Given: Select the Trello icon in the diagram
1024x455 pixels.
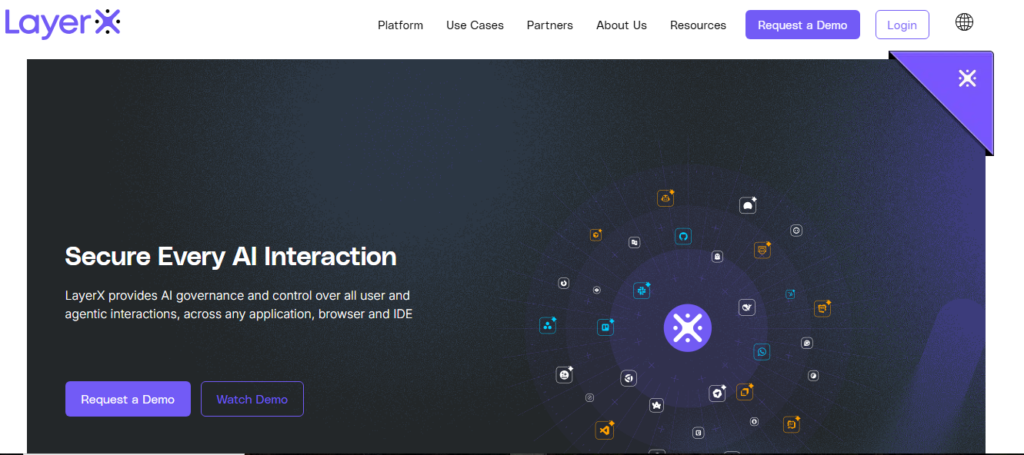Looking at the screenshot, I should coord(605,327).
